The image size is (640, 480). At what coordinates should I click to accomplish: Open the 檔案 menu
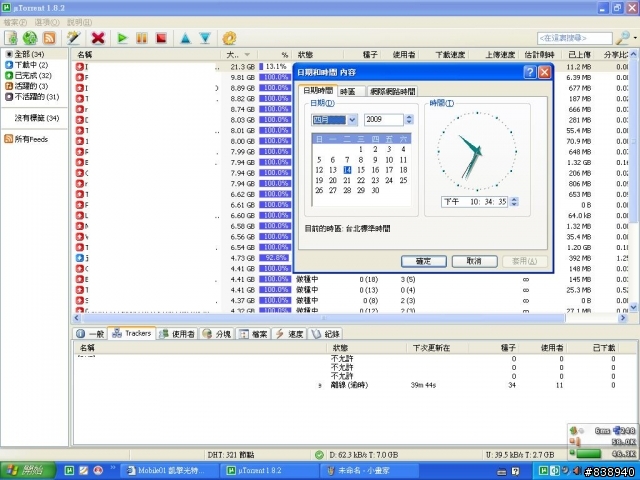point(15,22)
